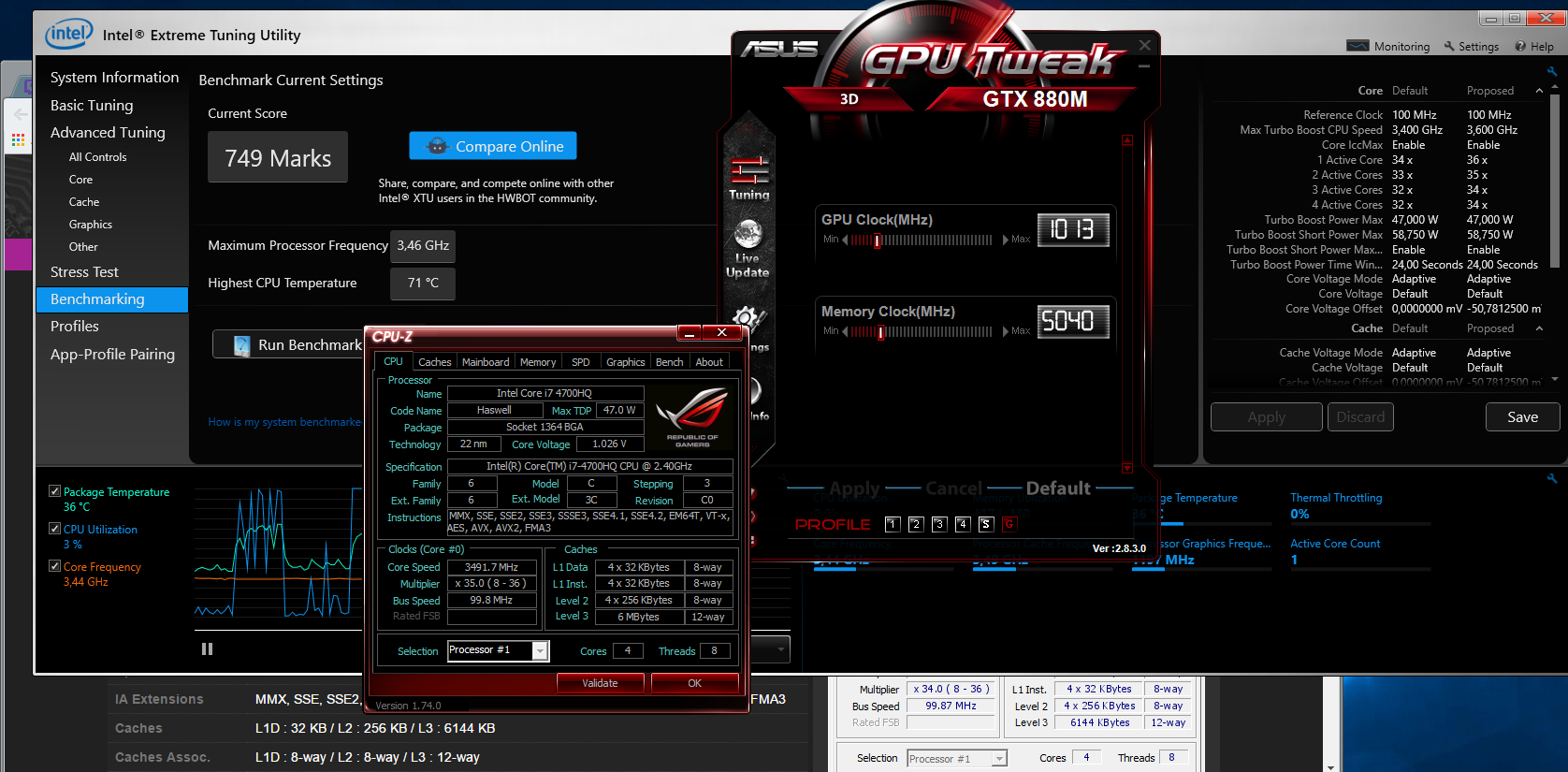The height and width of the screenshot is (772, 1568).
Task: Open 'How is my system benchmarked' link
Action: [x=284, y=422]
